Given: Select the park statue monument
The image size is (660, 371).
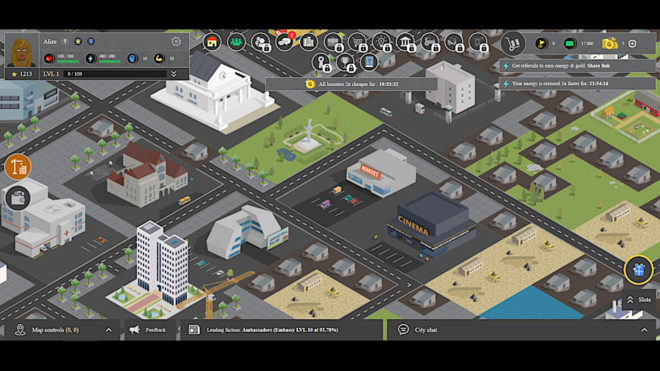Looking at the screenshot, I should click(309, 134).
